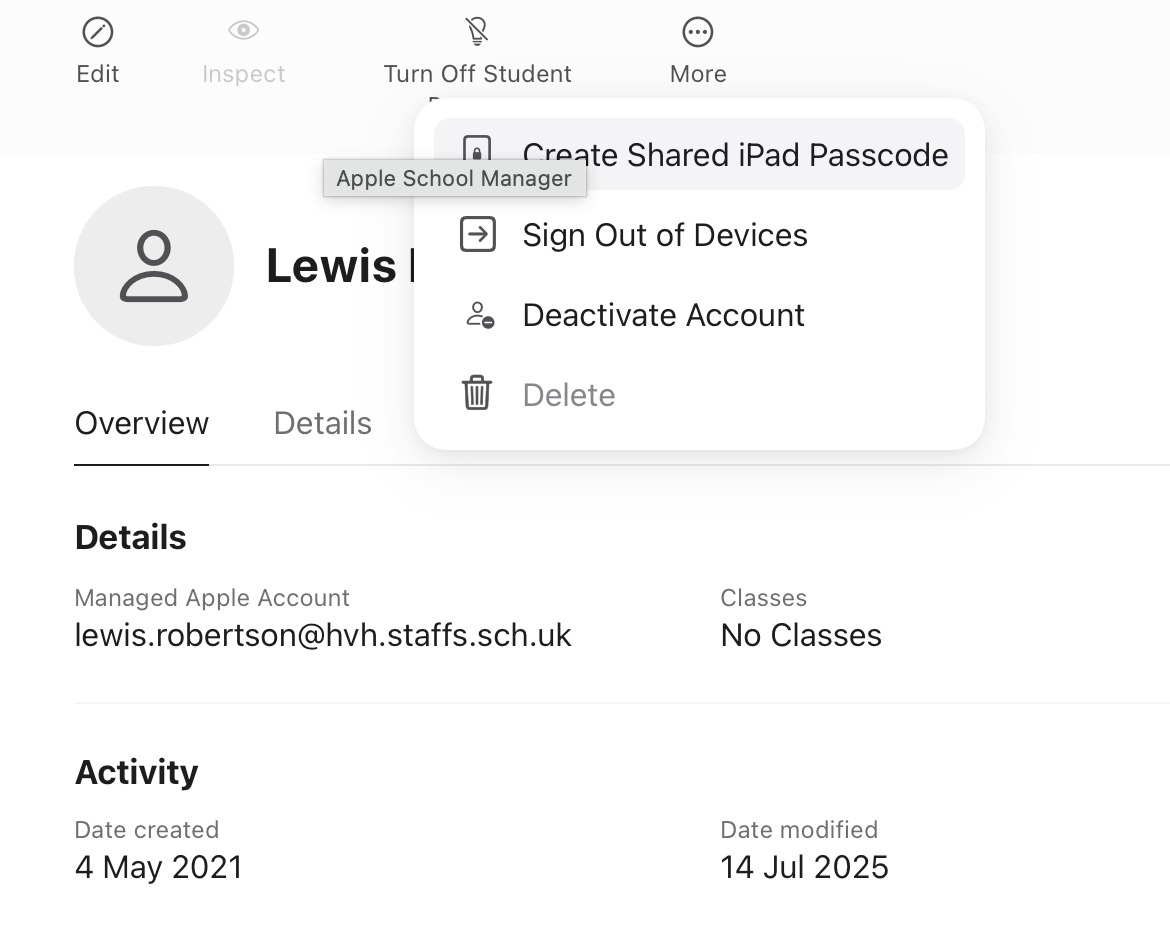
Task: Click the Deactivate Account person icon
Action: pos(479,315)
